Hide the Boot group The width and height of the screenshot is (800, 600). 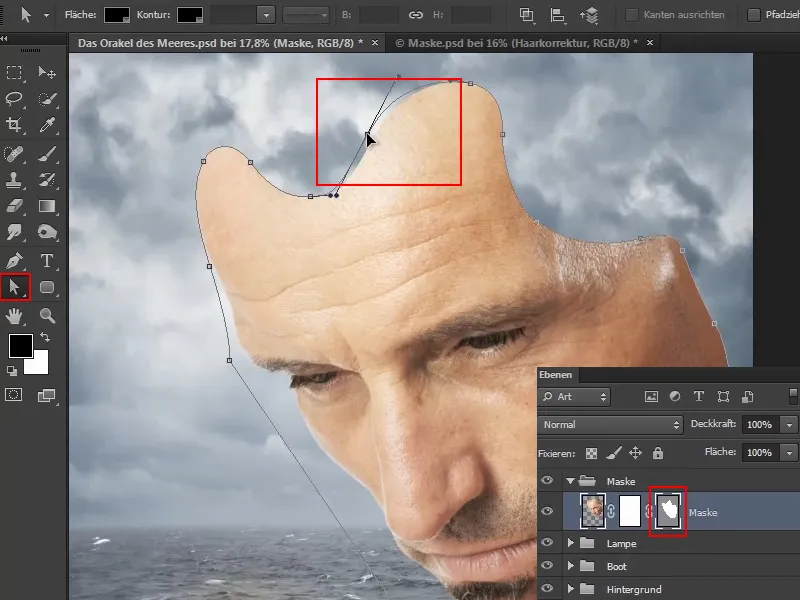[x=547, y=565]
